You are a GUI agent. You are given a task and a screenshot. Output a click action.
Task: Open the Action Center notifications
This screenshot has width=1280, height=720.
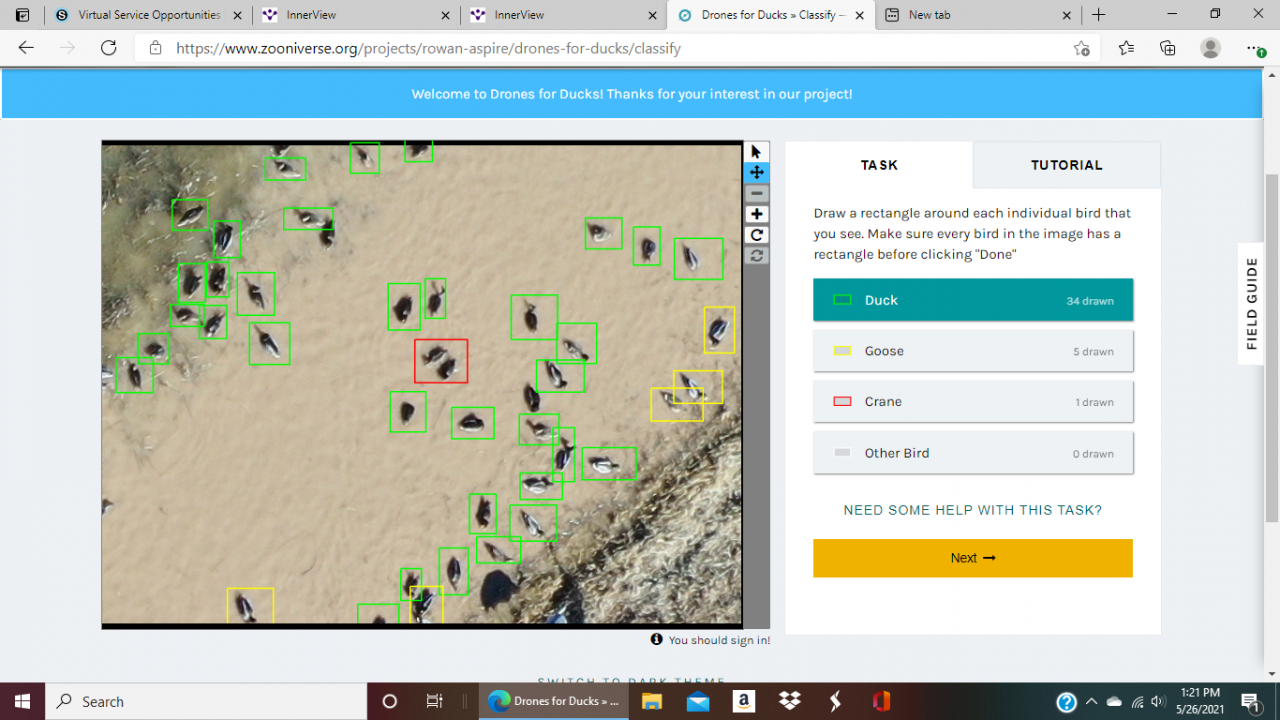pyautogui.click(x=1250, y=701)
